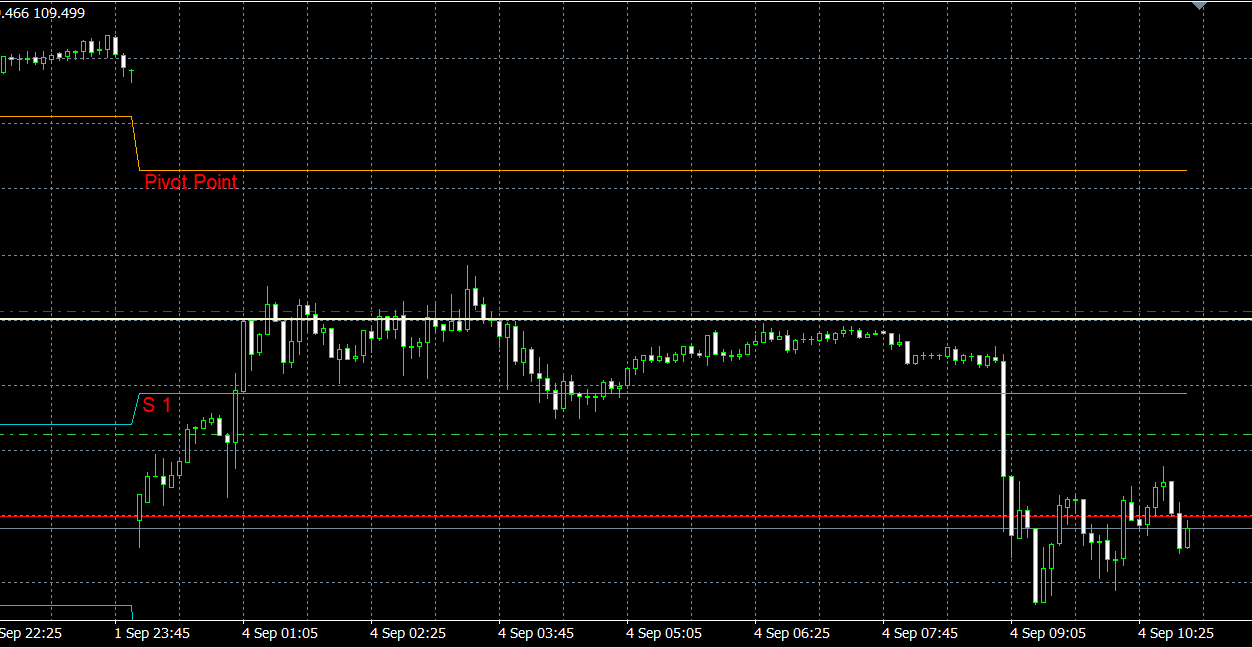Click the 4 Sep 09:05 time label
The image size is (1252, 648).
coord(1048,633)
